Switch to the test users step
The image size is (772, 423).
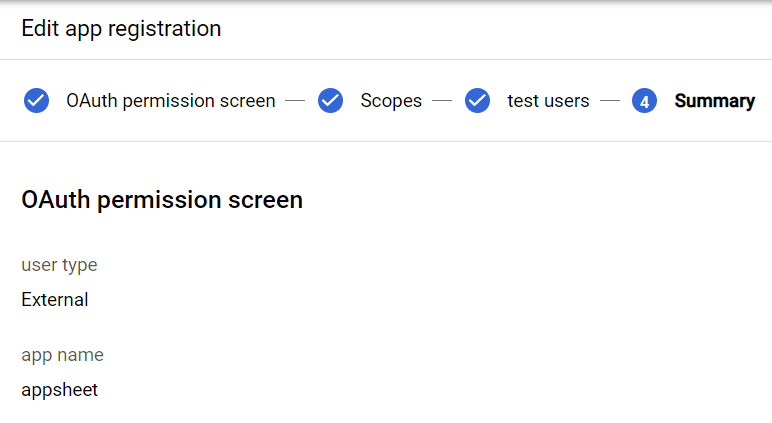coord(548,100)
